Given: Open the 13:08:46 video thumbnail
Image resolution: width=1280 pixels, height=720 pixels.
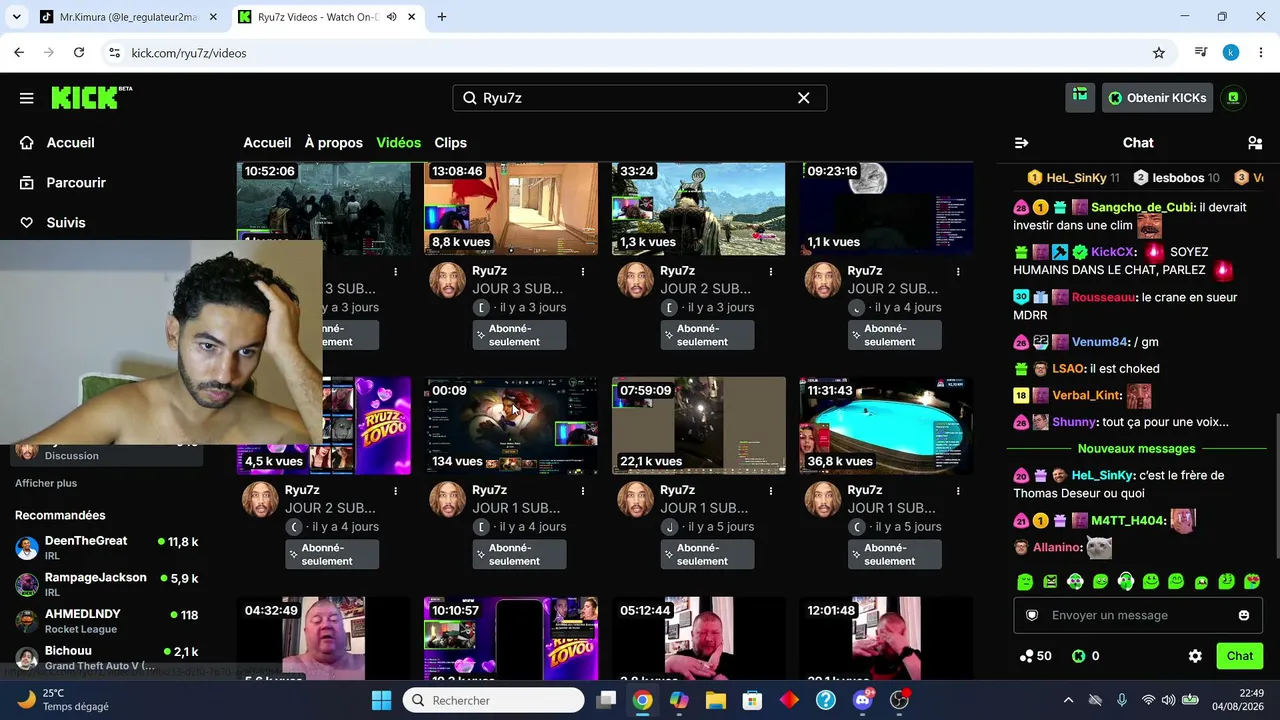Looking at the screenshot, I should (x=511, y=208).
